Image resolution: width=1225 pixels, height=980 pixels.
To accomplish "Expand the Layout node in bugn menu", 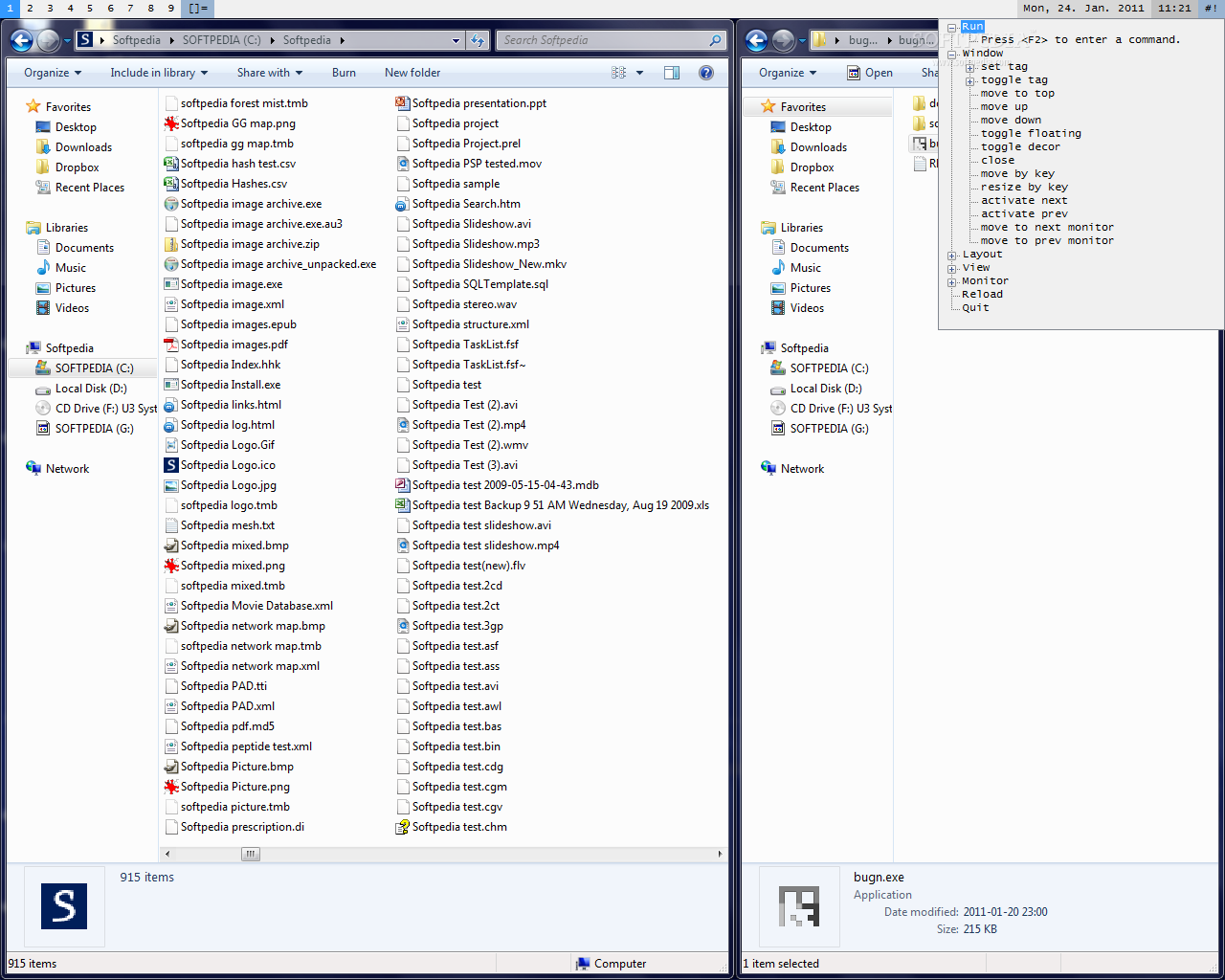I will (x=952, y=255).
